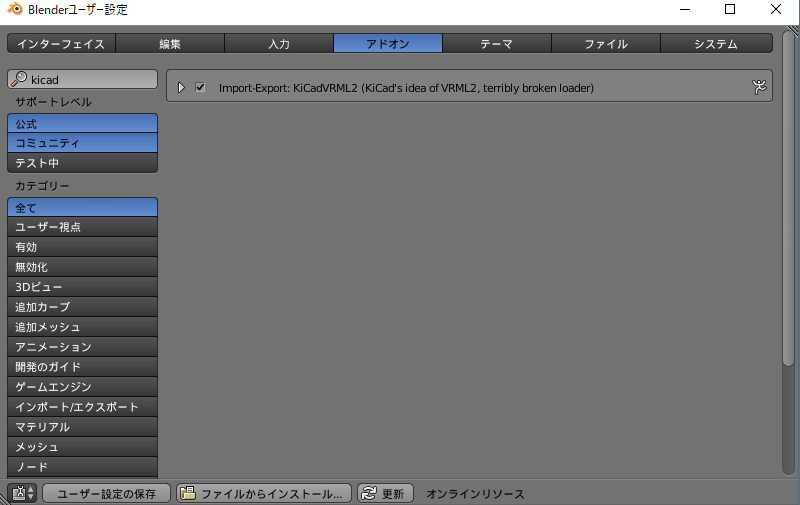Select the マテリアル category
800x505 pixels.
[x=82, y=427]
